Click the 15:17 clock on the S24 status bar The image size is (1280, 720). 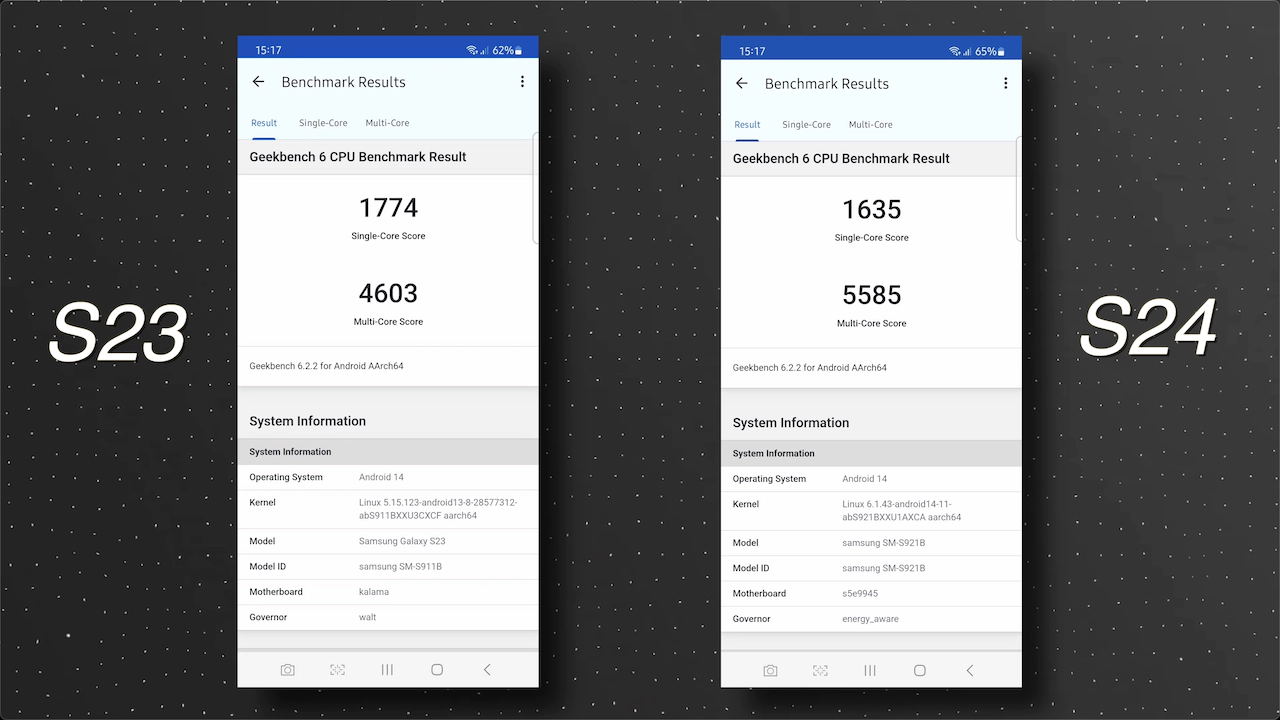click(752, 51)
